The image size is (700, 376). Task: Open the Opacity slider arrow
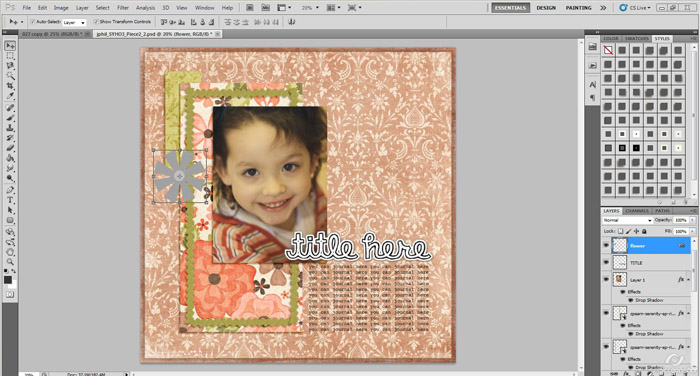point(692,220)
